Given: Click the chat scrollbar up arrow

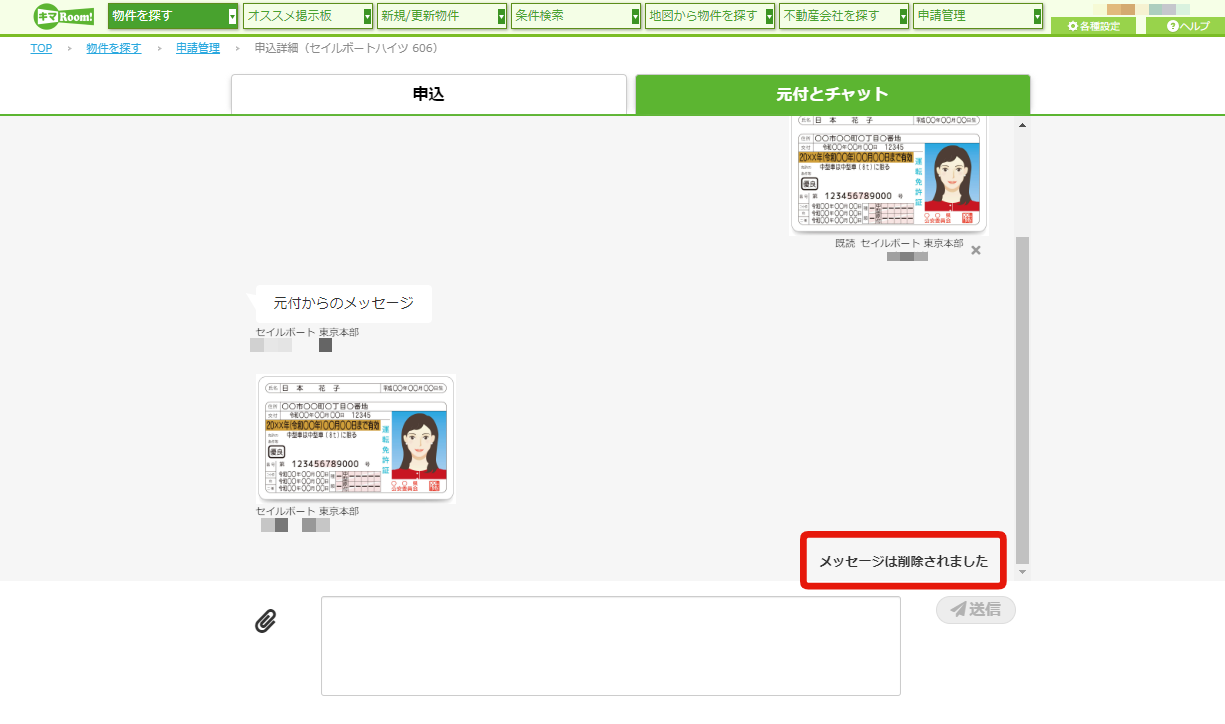Looking at the screenshot, I should pyautogui.click(x=1022, y=125).
